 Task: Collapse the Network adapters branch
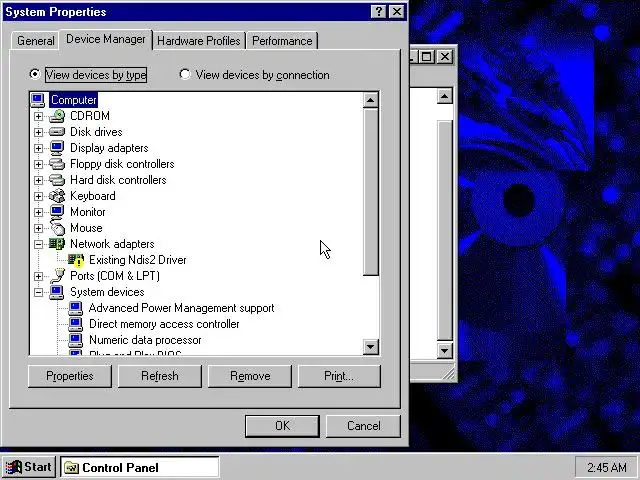point(38,244)
